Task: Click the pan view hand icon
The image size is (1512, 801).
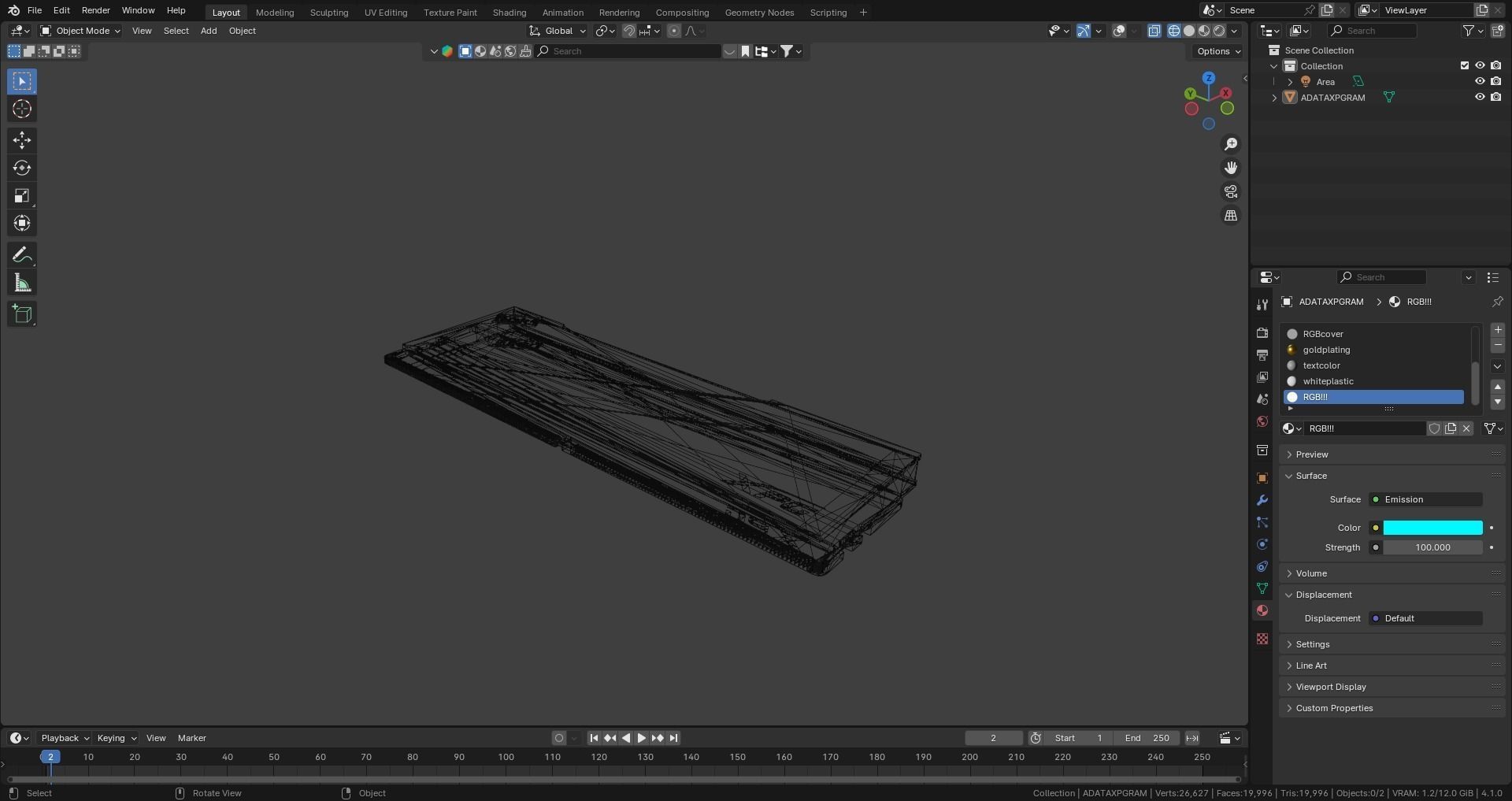Action: tap(1230, 168)
